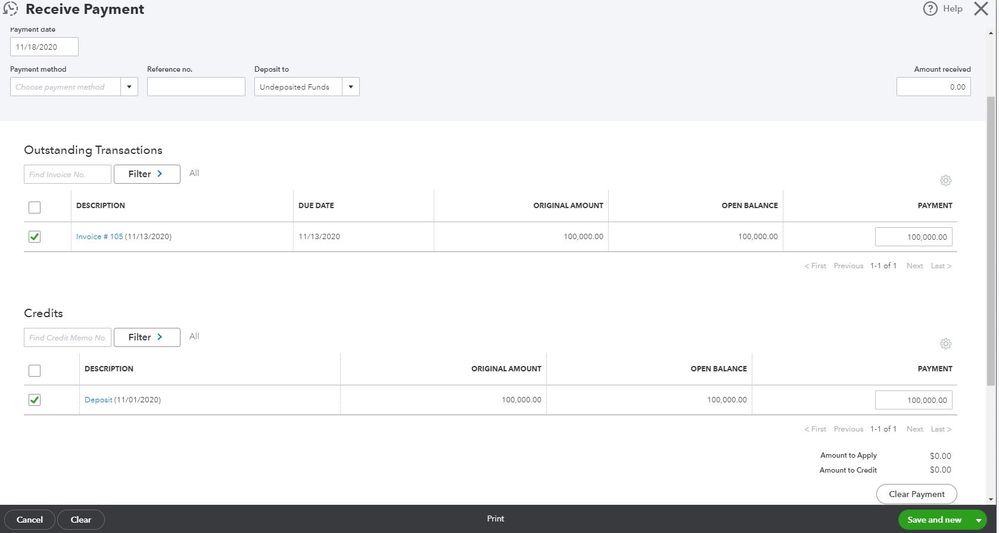Open the recent transactions history icon

(11, 9)
